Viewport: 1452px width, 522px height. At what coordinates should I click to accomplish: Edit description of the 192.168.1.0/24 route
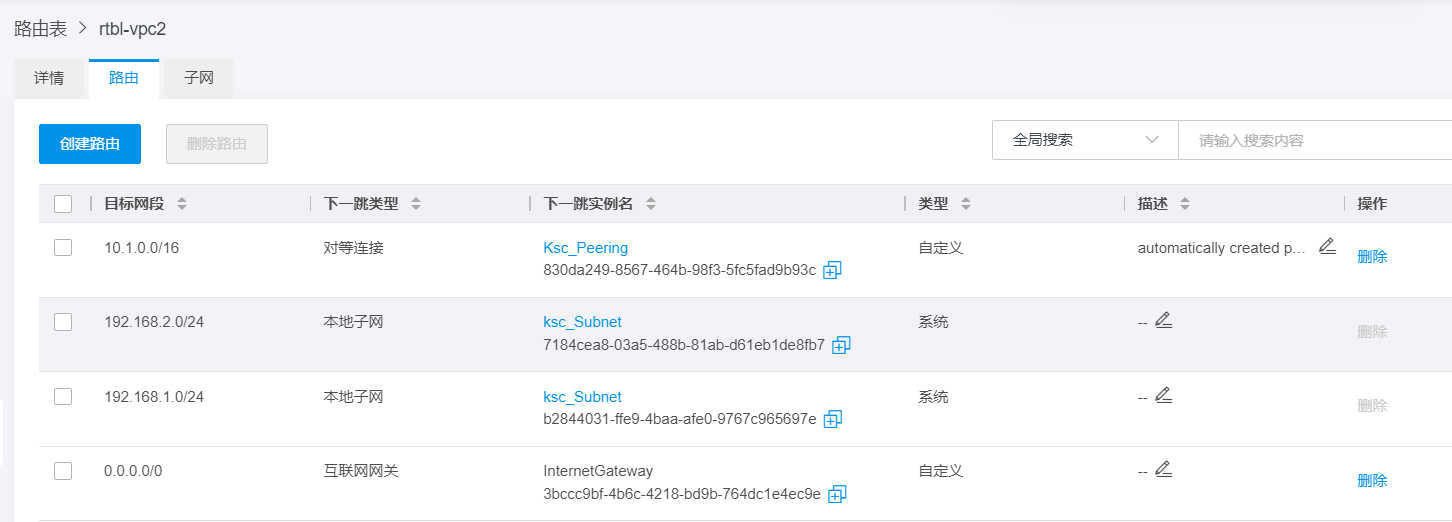tap(1163, 395)
